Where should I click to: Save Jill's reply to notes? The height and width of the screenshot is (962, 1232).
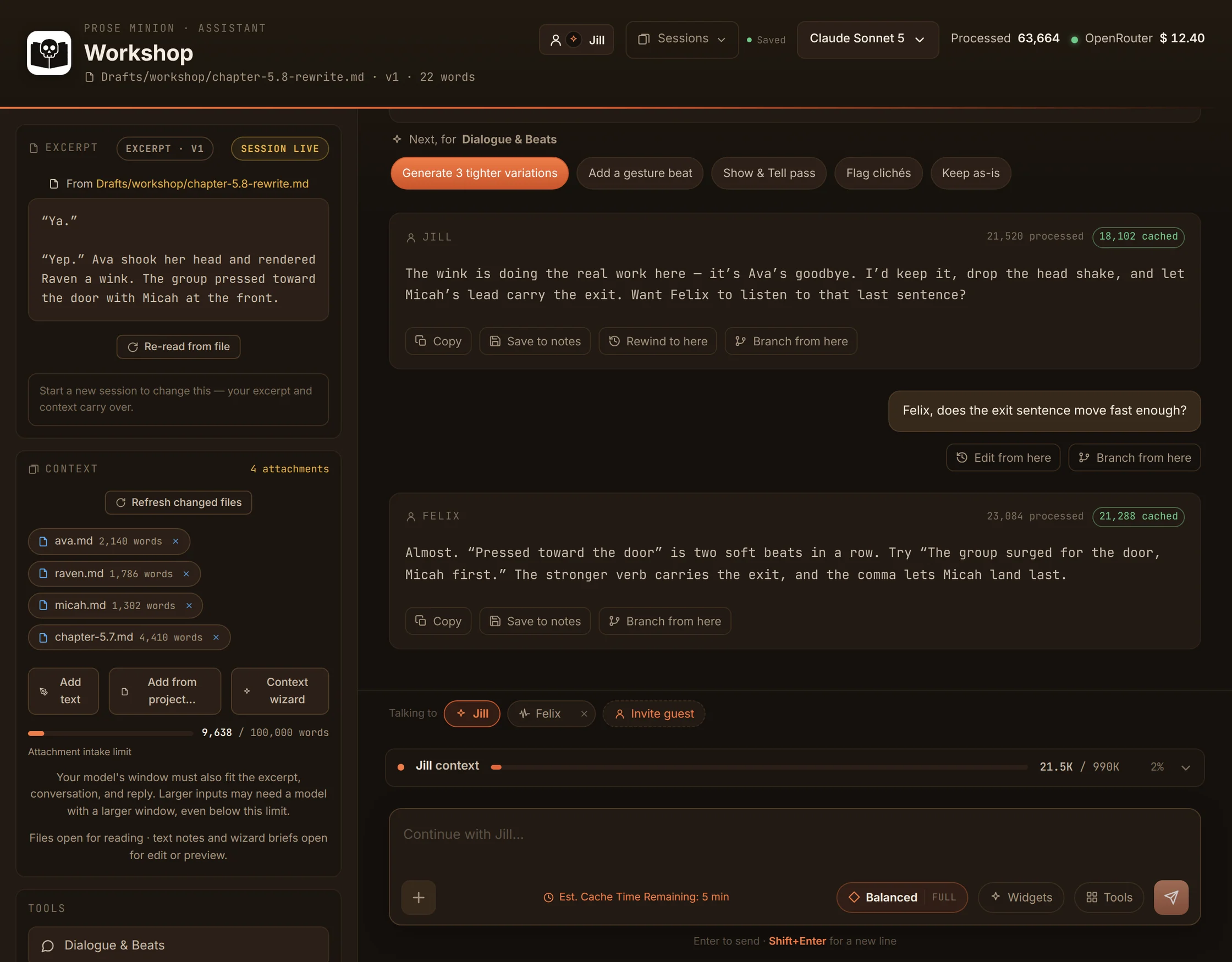[535, 341]
